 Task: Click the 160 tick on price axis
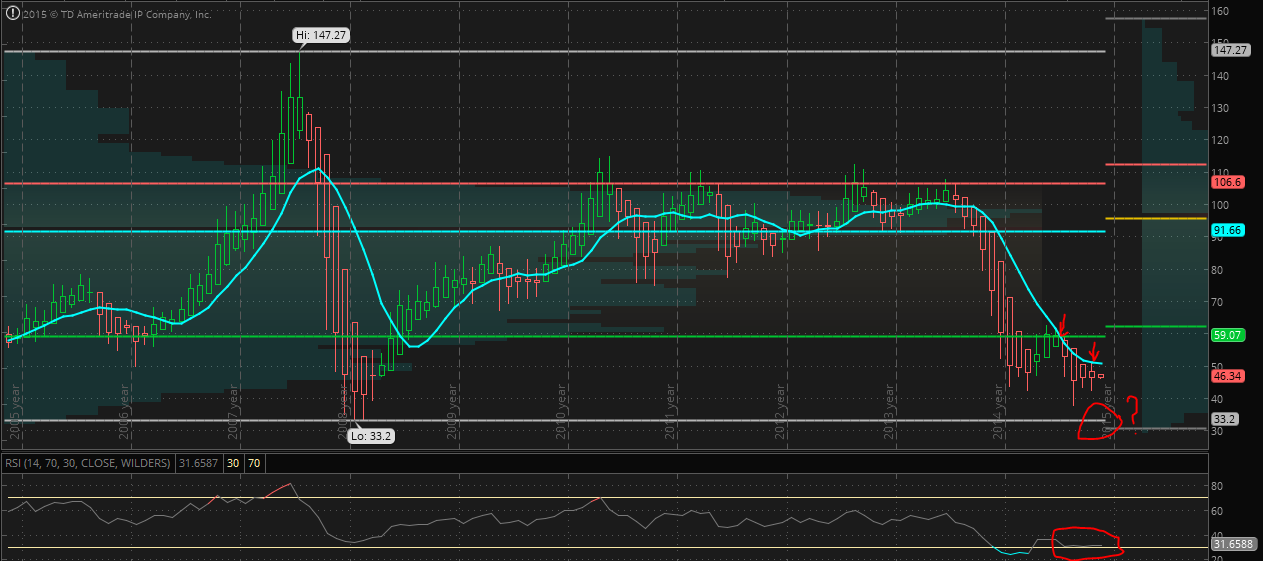coord(1220,11)
